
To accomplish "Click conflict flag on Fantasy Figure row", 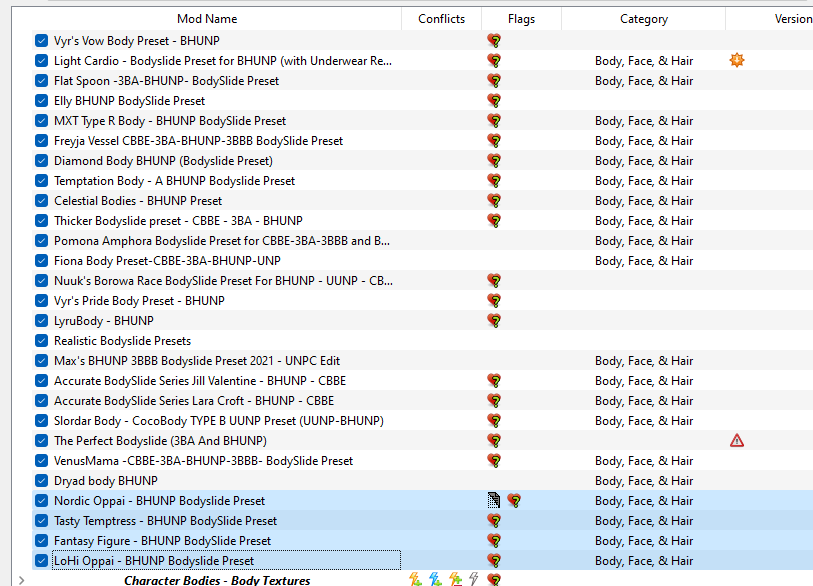I will tap(495, 541).
